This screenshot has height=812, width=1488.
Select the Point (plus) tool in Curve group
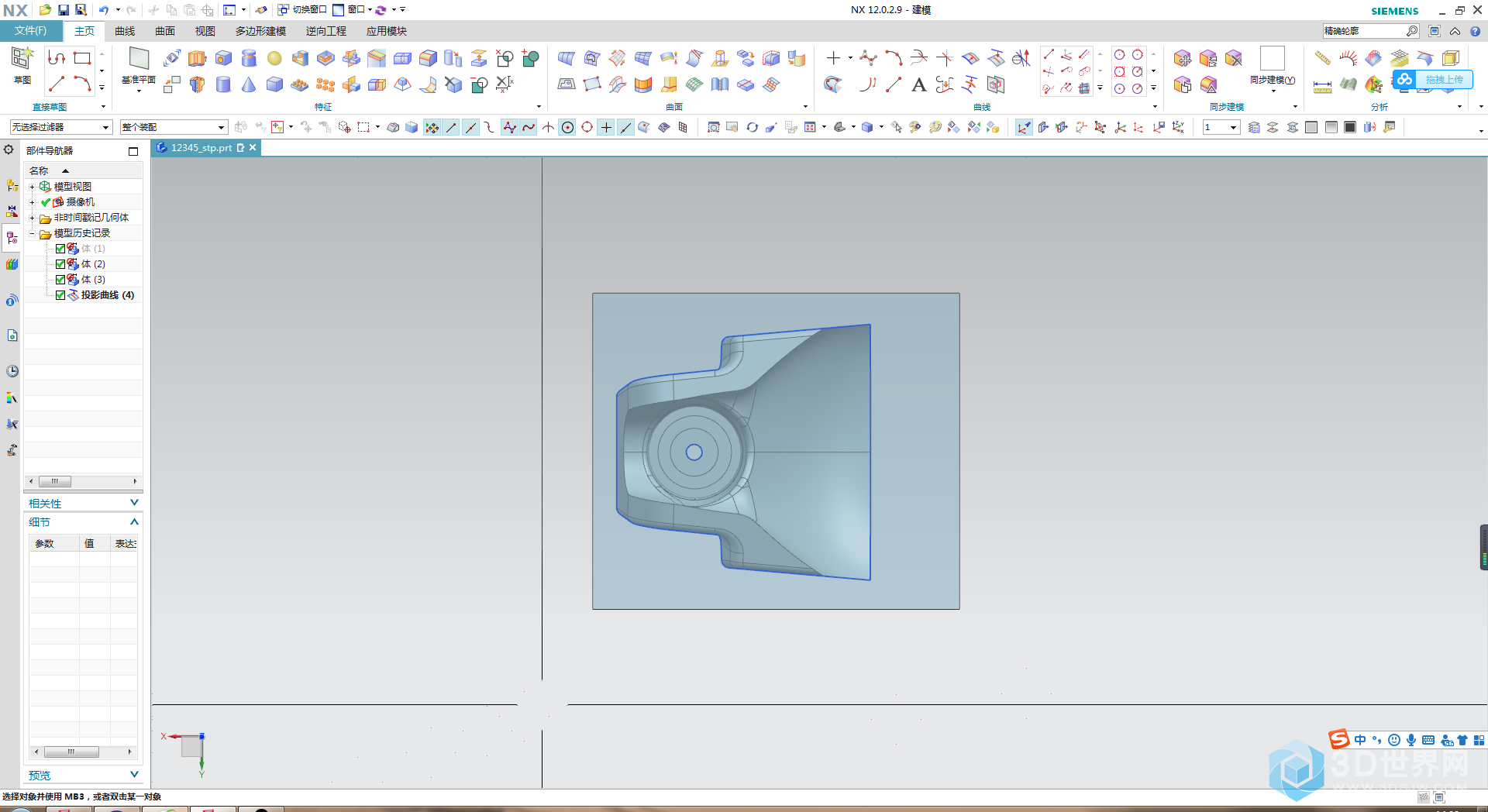[833, 58]
